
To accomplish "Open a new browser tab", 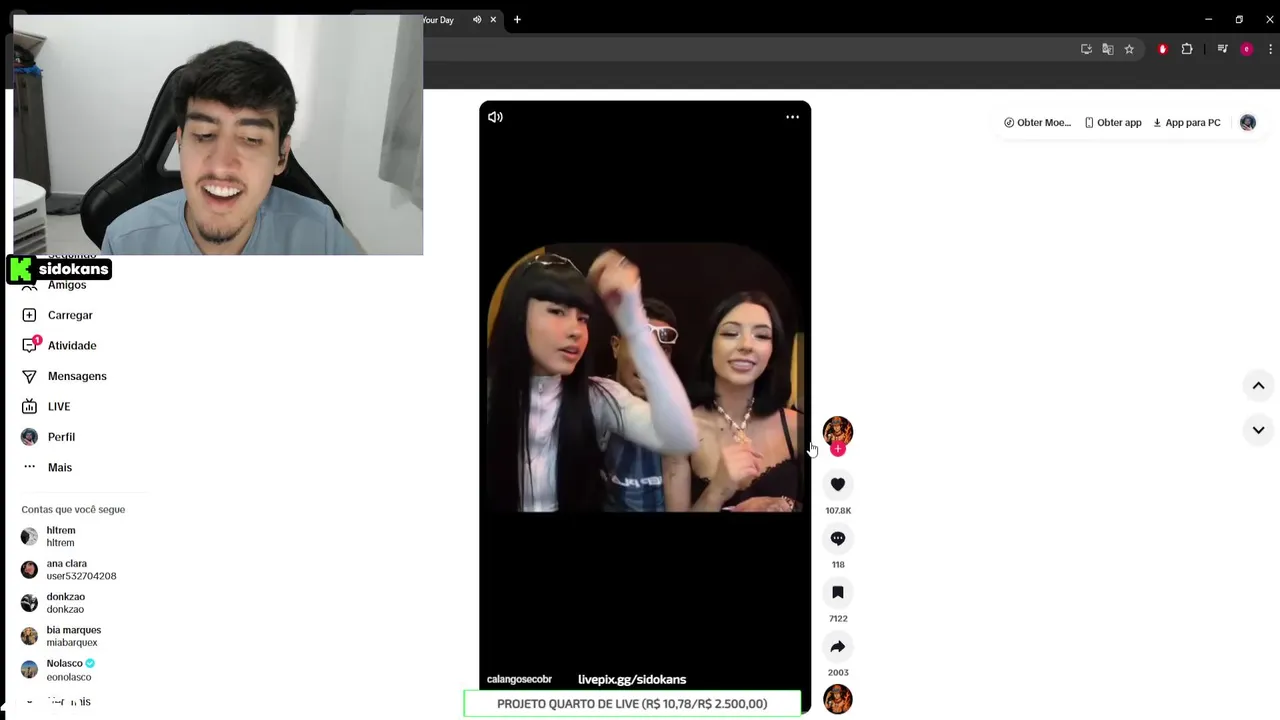I will tap(517, 19).
